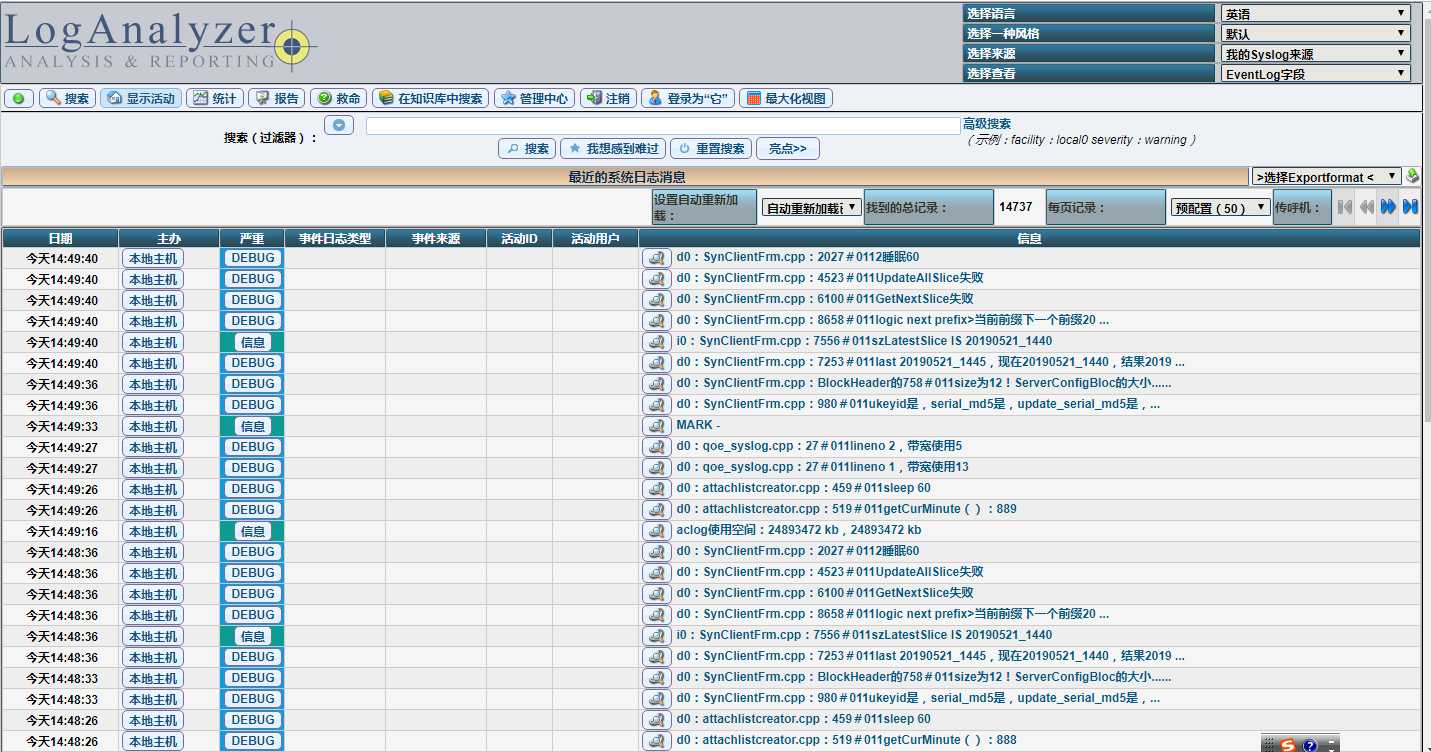This screenshot has height=752, width=1431.
Task: Open details icon for 14:49:26 sleep 60 row
Action: [x=656, y=489]
